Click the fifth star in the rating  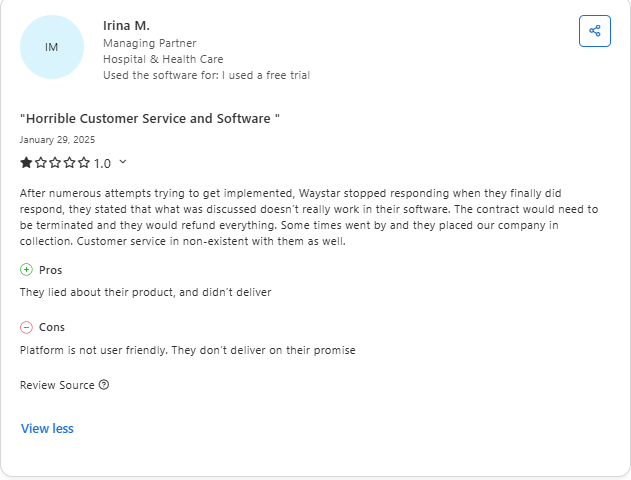[84, 162]
